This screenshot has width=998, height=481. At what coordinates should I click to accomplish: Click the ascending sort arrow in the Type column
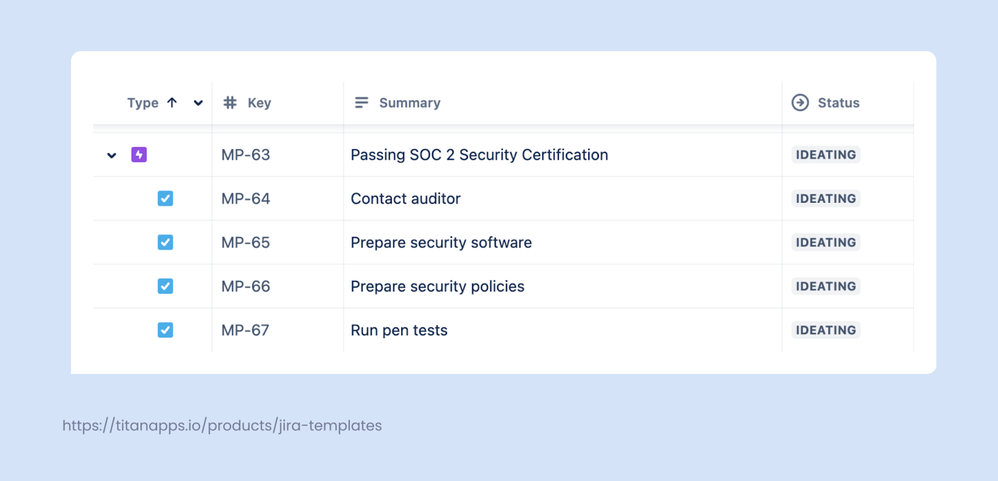point(171,102)
